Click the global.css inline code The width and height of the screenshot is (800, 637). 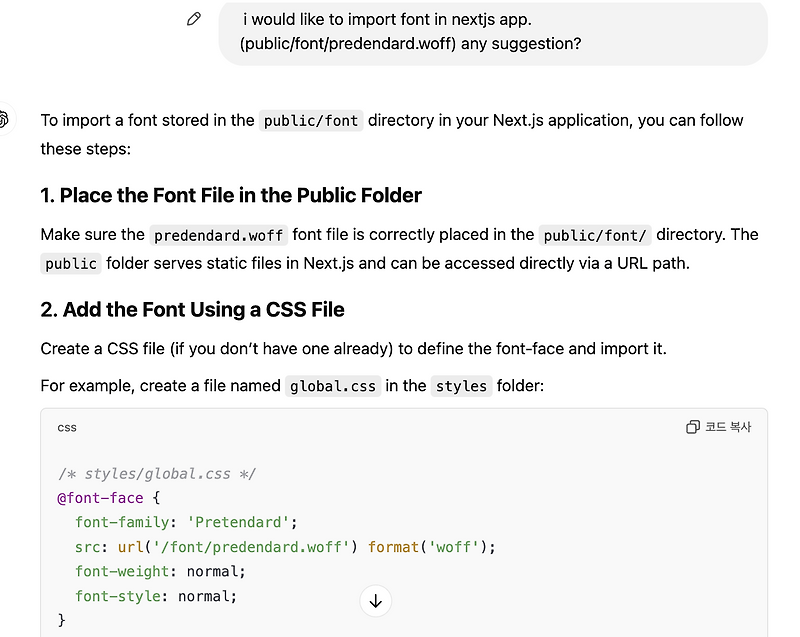[x=333, y=386]
